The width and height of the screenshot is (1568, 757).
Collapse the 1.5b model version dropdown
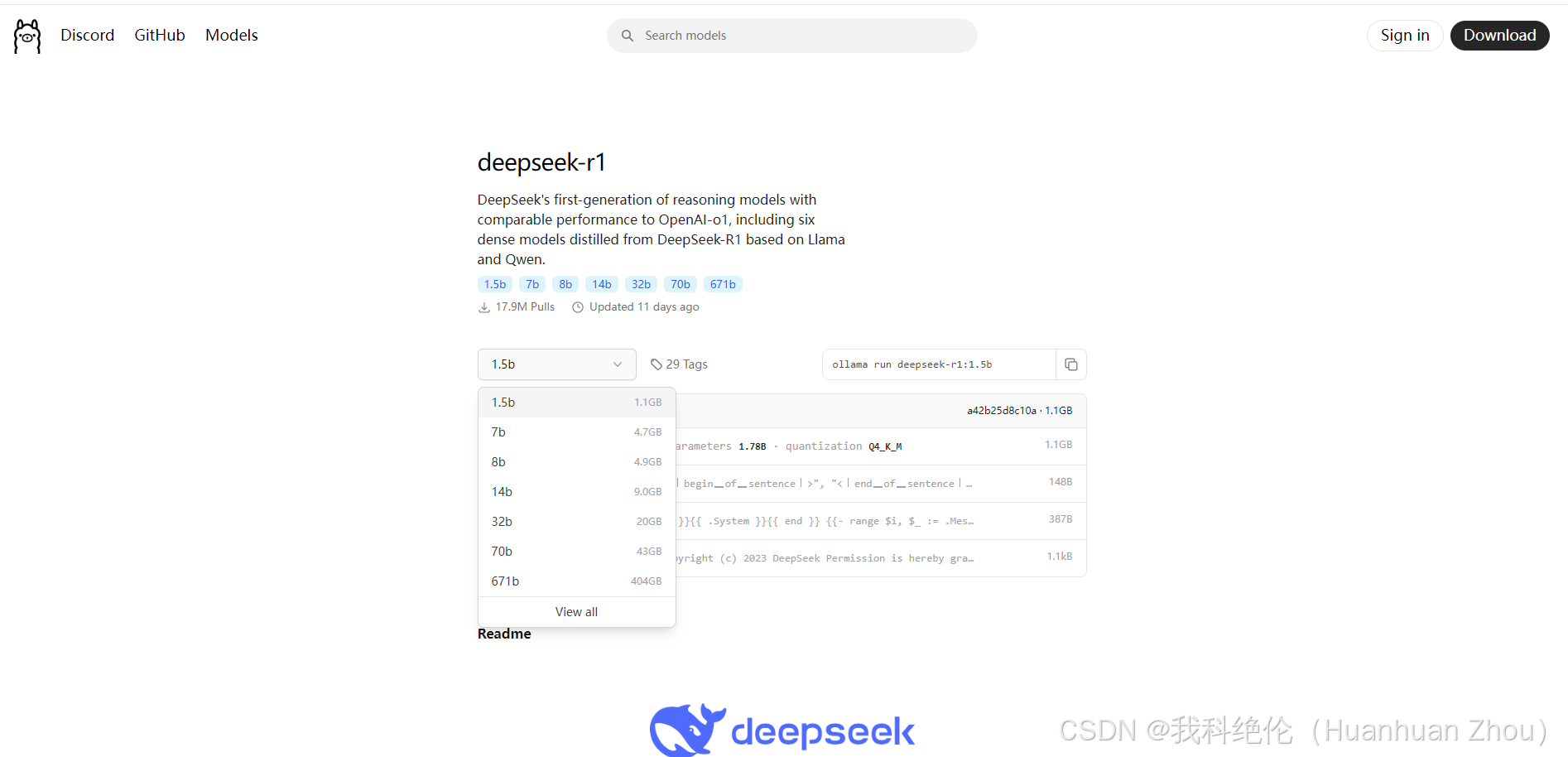556,364
